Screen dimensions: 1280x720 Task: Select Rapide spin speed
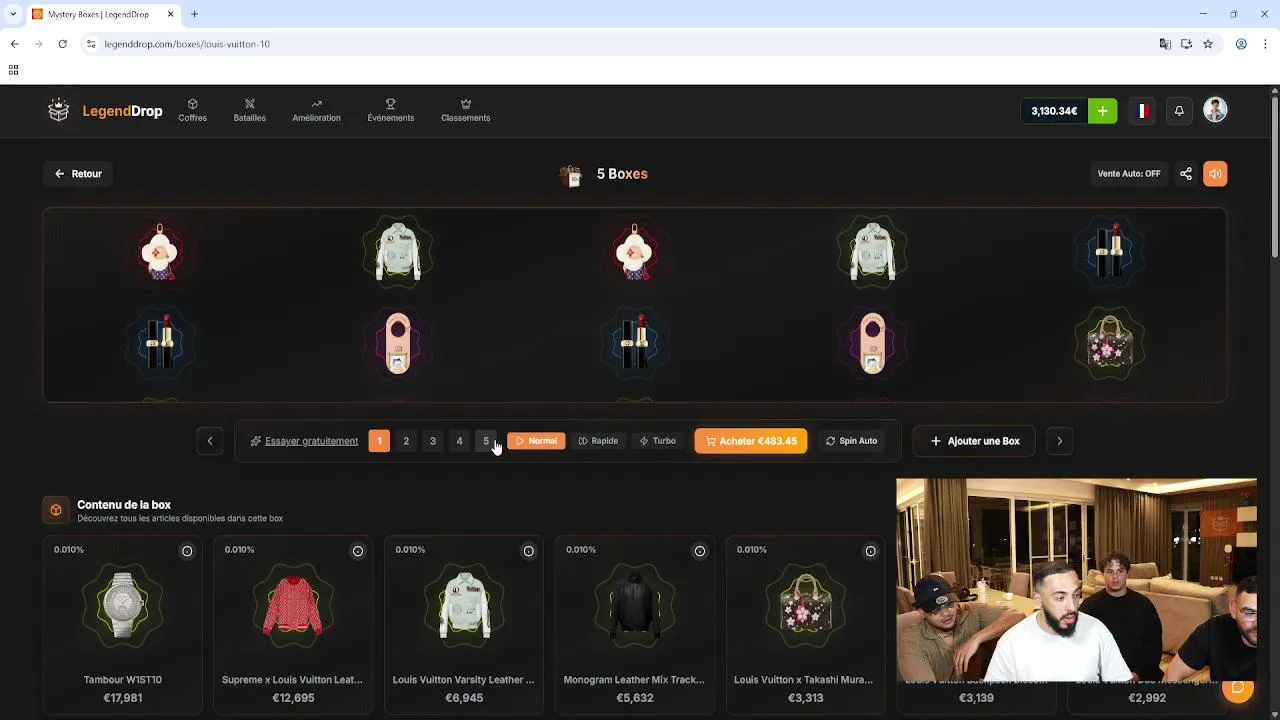[x=598, y=441]
